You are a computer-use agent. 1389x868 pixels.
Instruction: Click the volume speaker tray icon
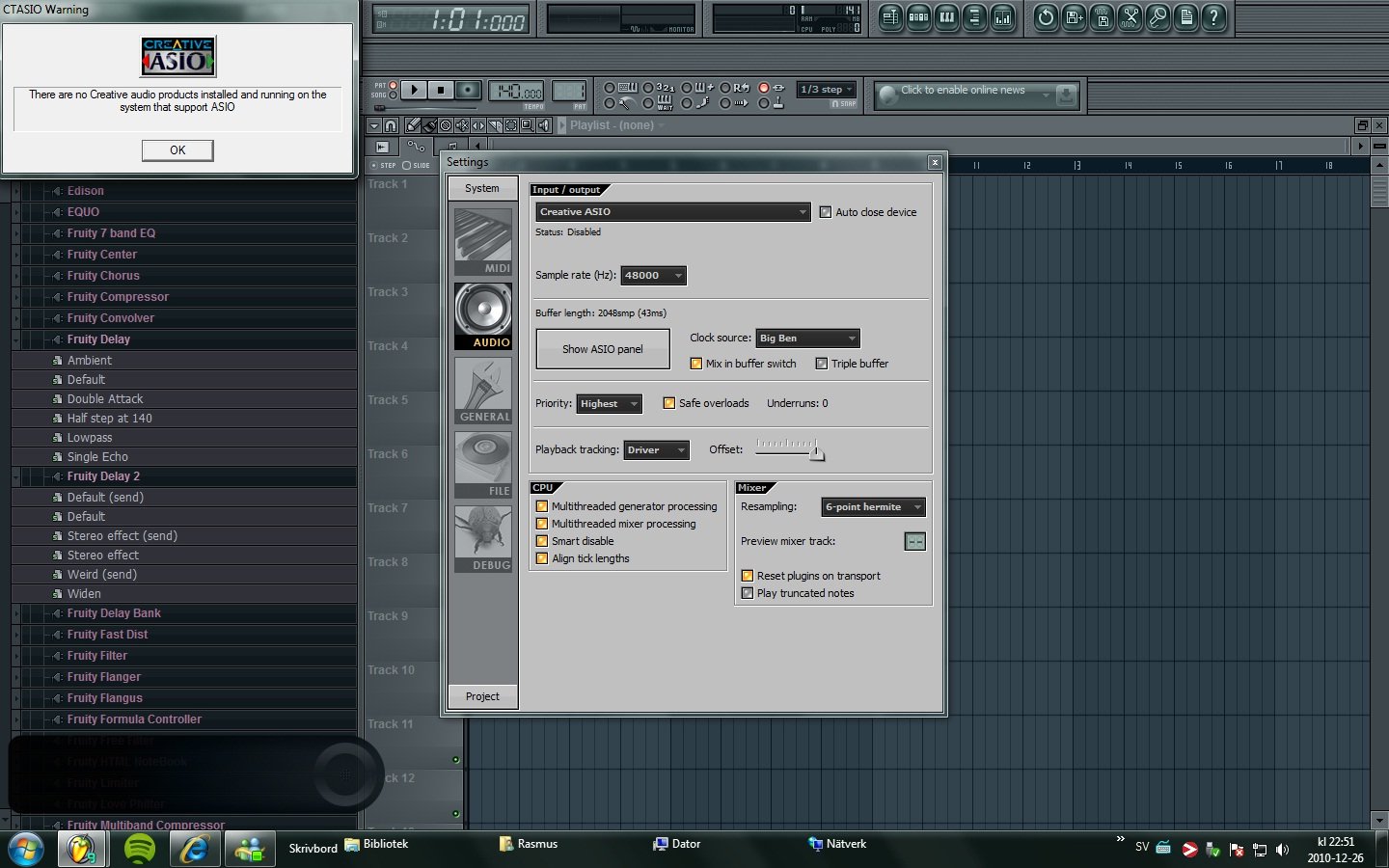coord(1282,850)
